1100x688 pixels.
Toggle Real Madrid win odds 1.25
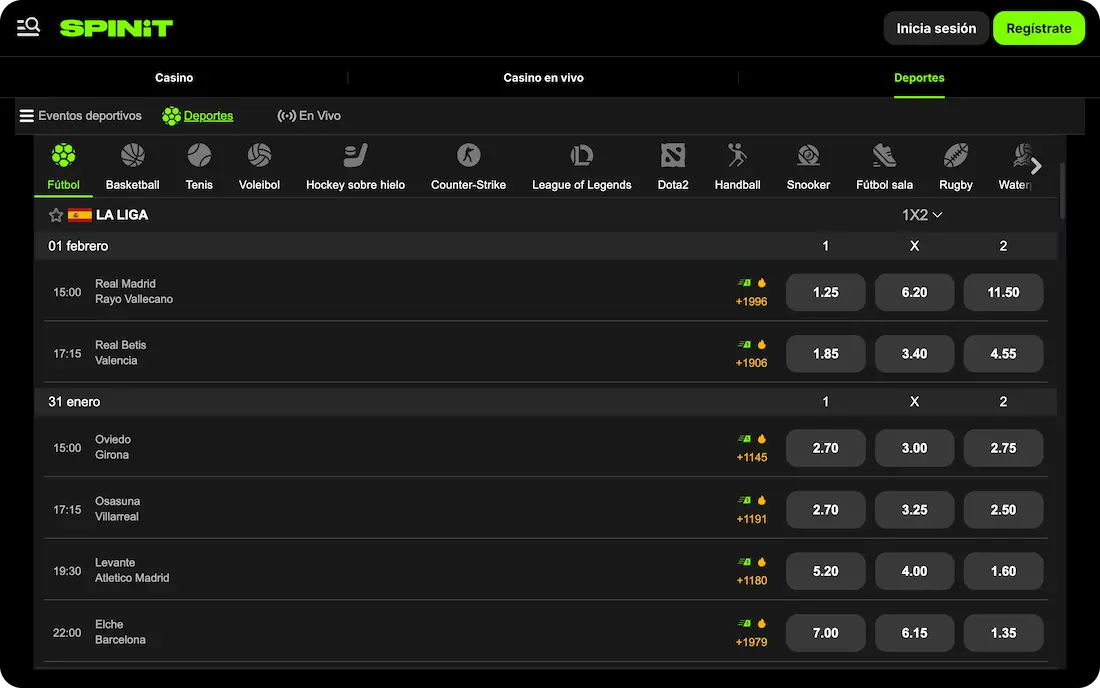coord(825,292)
